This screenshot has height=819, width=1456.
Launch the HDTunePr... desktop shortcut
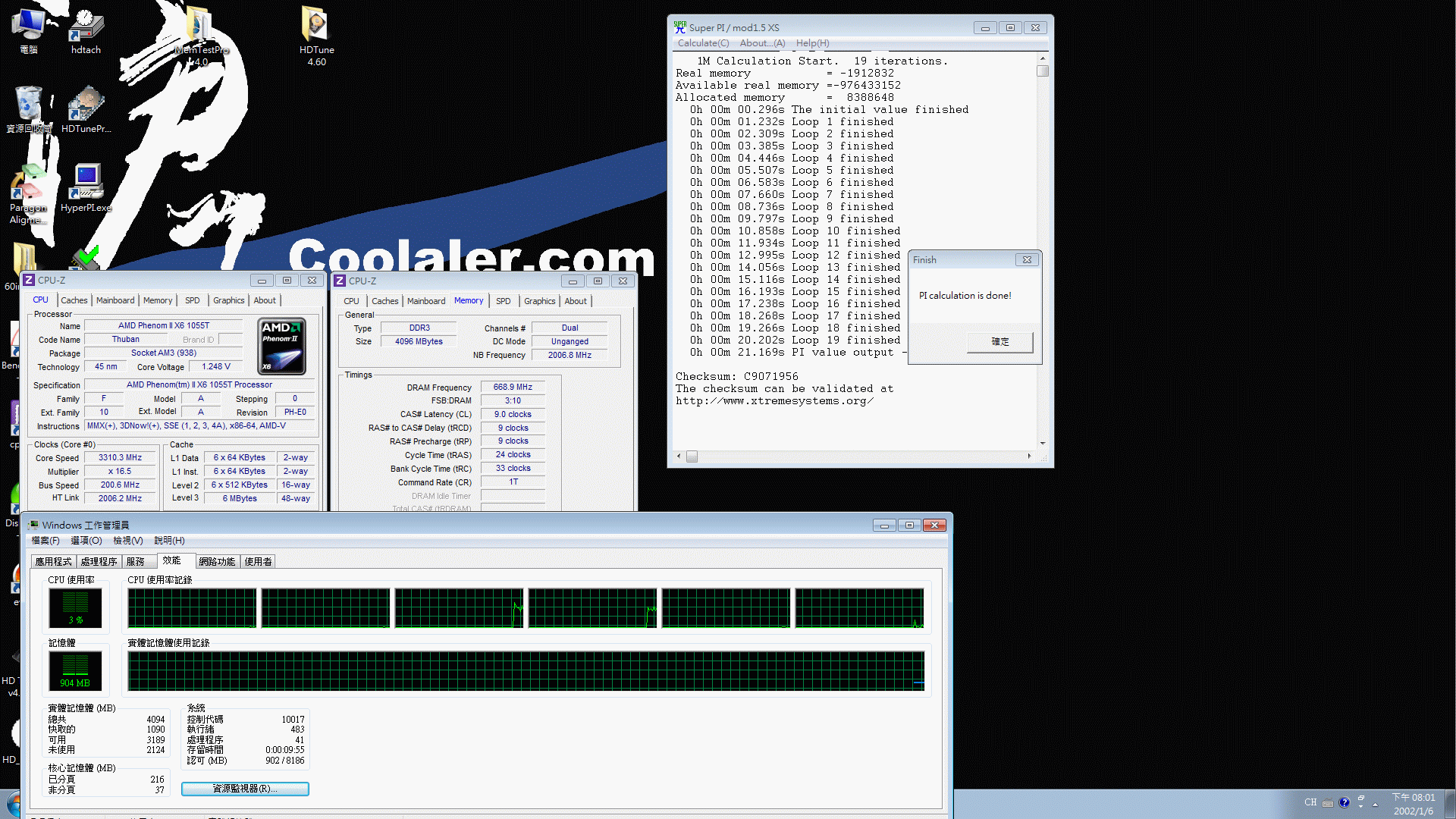[x=86, y=108]
